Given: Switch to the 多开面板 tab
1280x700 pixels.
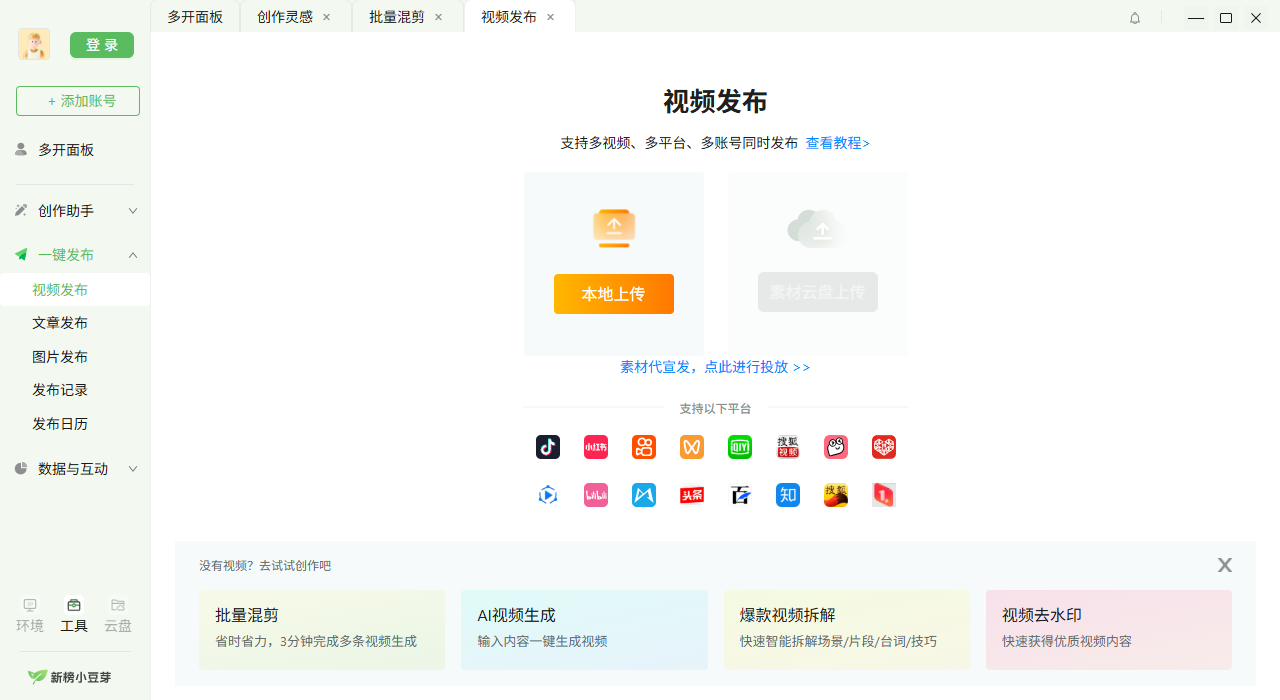Looking at the screenshot, I should pos(195,17).
